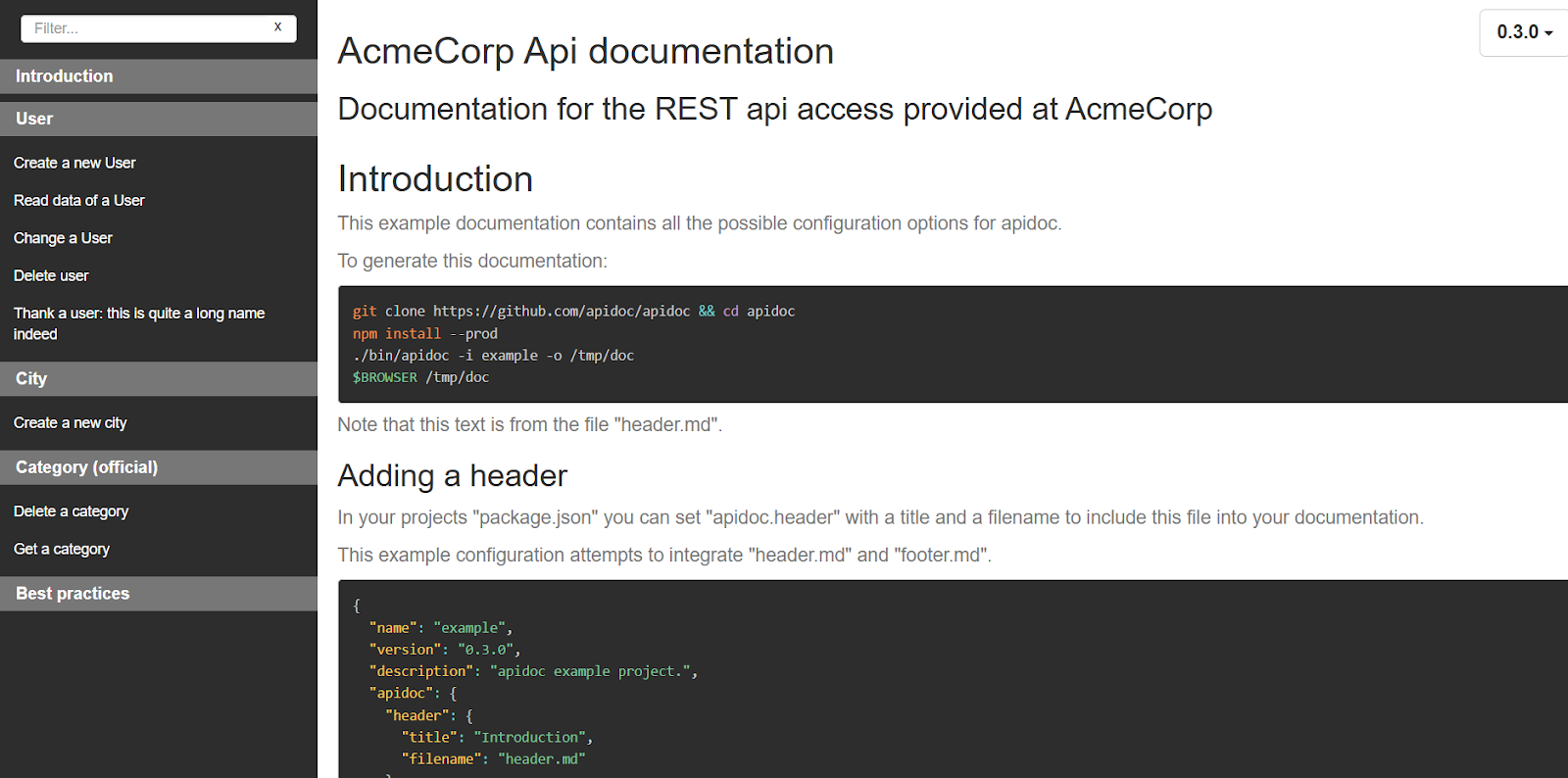Click the 'This example configuration attempts' sentence
This screenshot has width=1568, height=778.
pos(664,556)
